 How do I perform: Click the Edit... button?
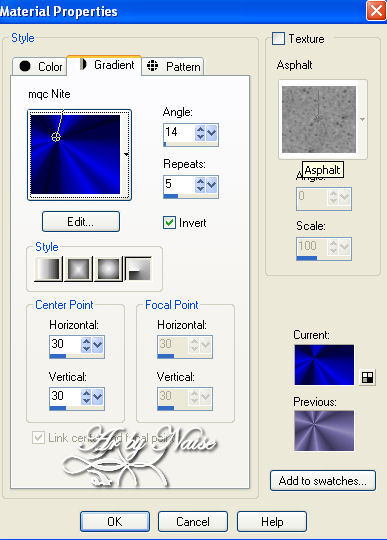tap(81, 221)
